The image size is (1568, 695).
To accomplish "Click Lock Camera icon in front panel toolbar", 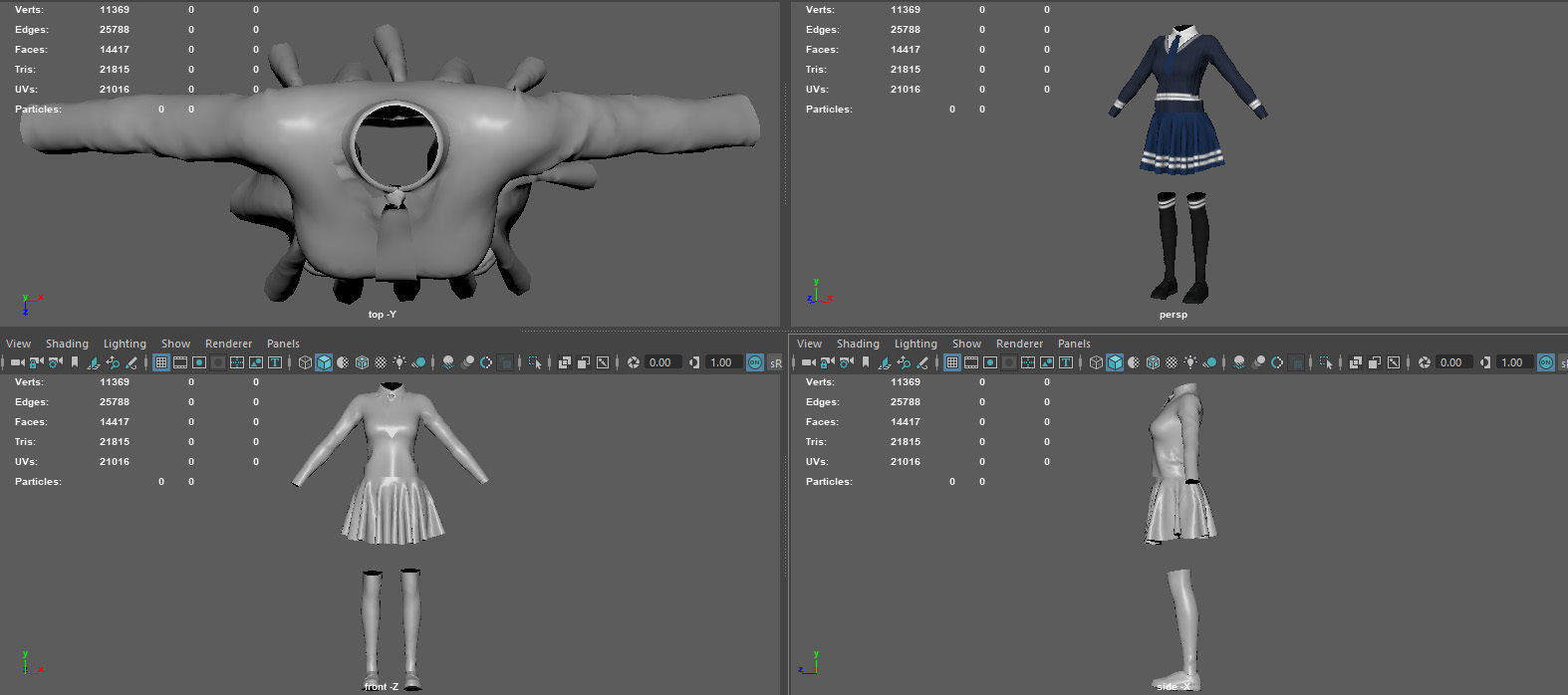I will click(x=37, y=362).
